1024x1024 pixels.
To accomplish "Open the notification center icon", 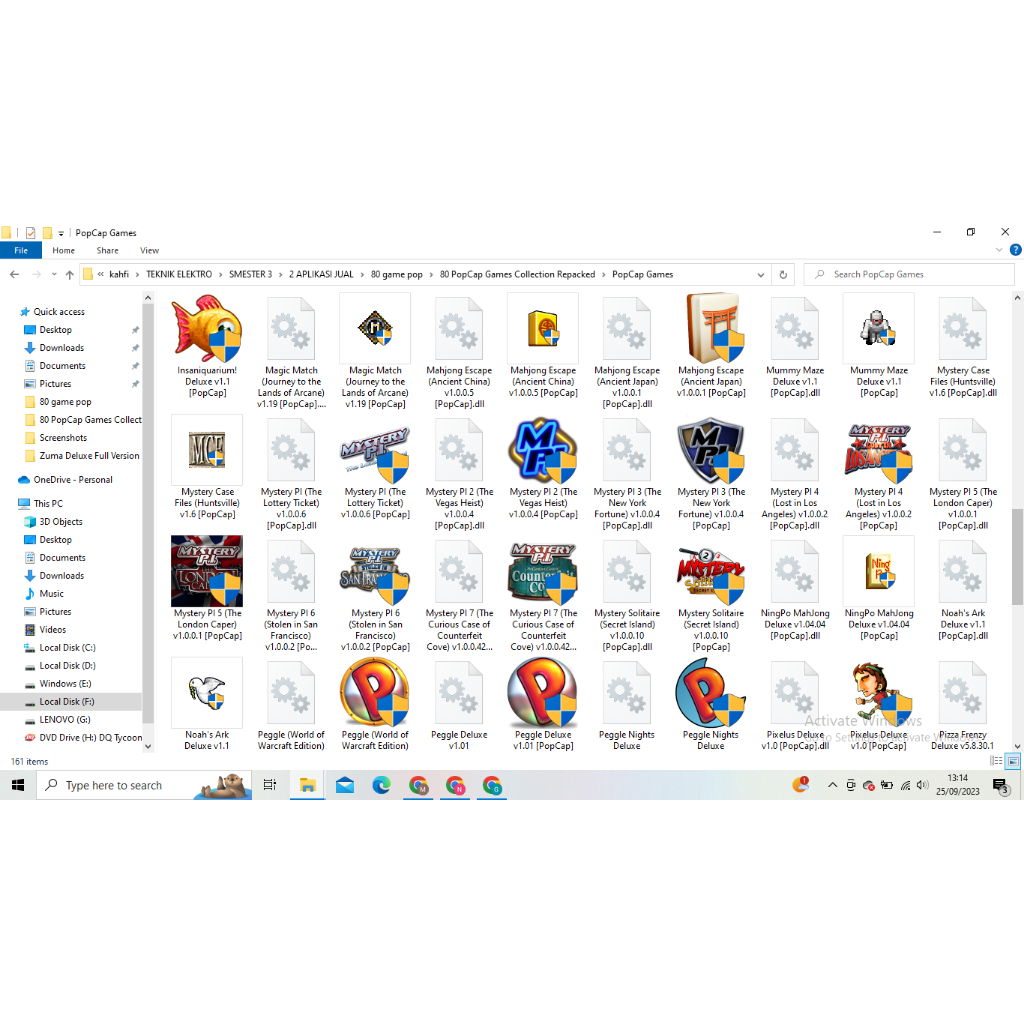I will click(x=1000, y=786).
